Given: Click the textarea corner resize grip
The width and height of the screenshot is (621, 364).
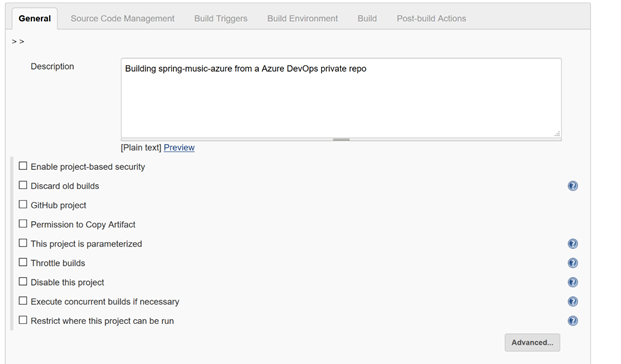Looking at the screenshot, I should (x=557, y=134).
